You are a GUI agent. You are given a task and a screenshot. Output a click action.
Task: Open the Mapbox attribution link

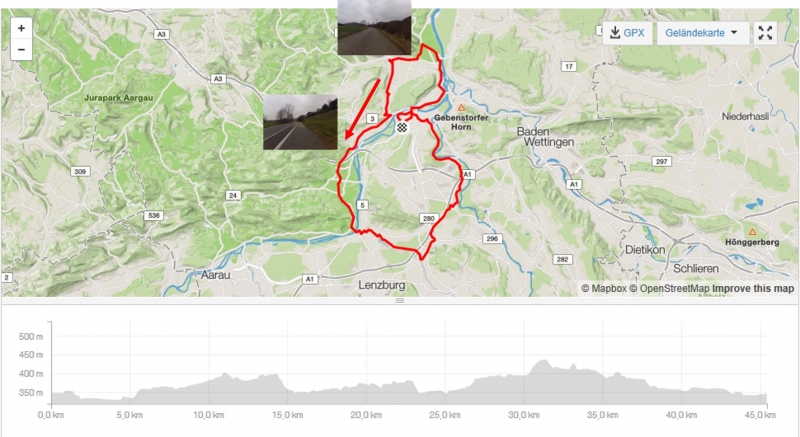coord(604,289)
